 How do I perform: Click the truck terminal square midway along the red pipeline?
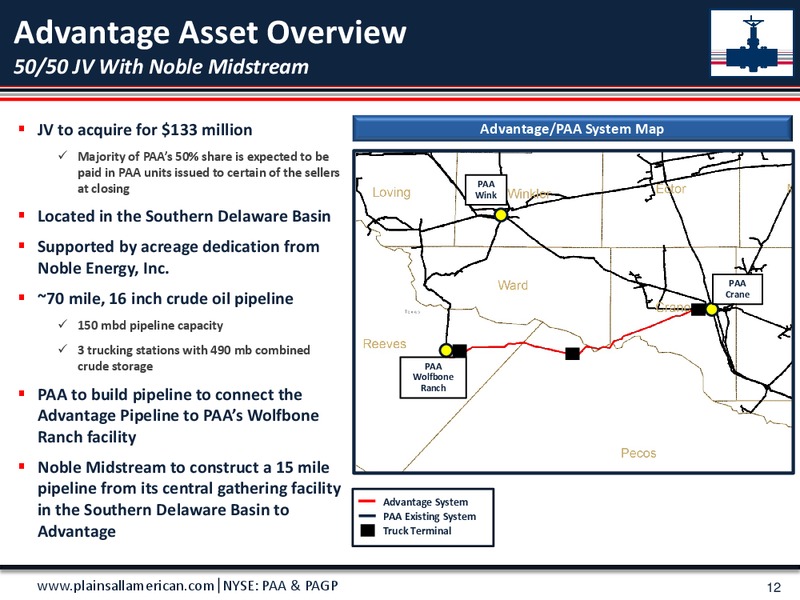pyautogui.click(x=572, y=353)
